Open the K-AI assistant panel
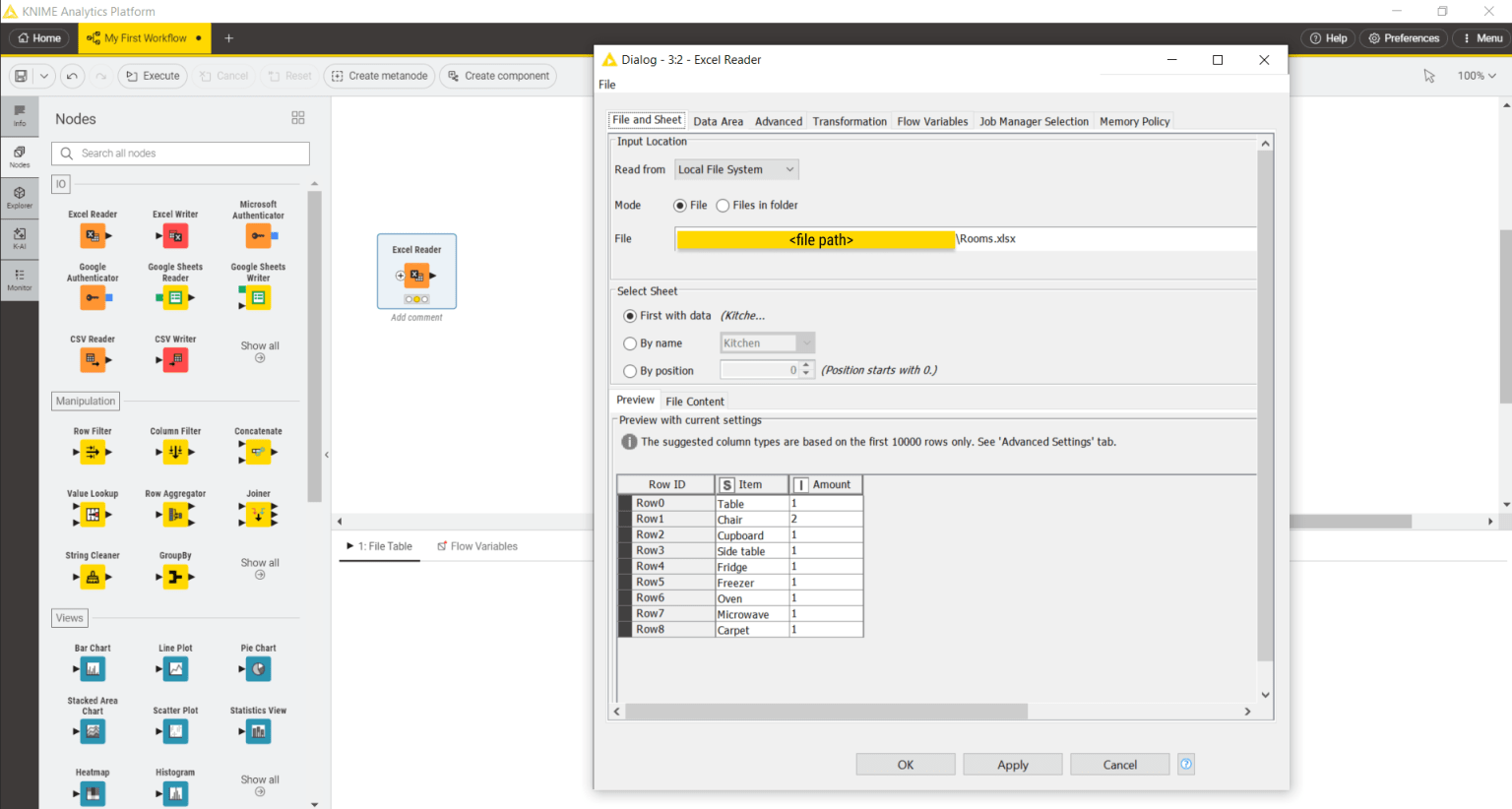1512x809 pixels. coord(20,238)
